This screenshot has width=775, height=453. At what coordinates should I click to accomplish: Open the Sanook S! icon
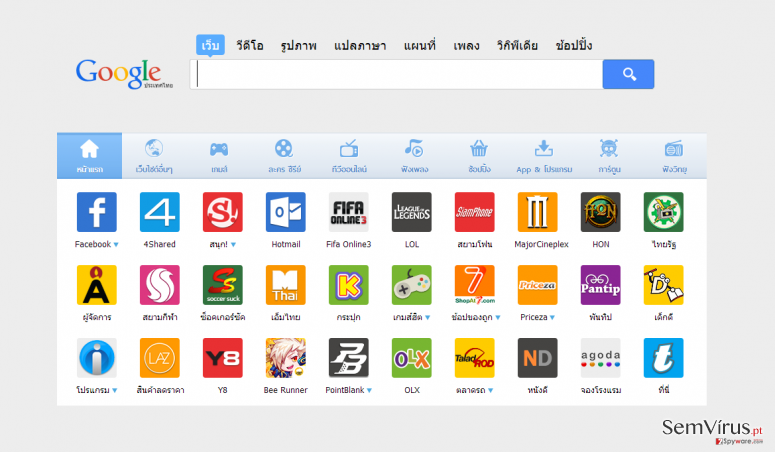[222, 212]
